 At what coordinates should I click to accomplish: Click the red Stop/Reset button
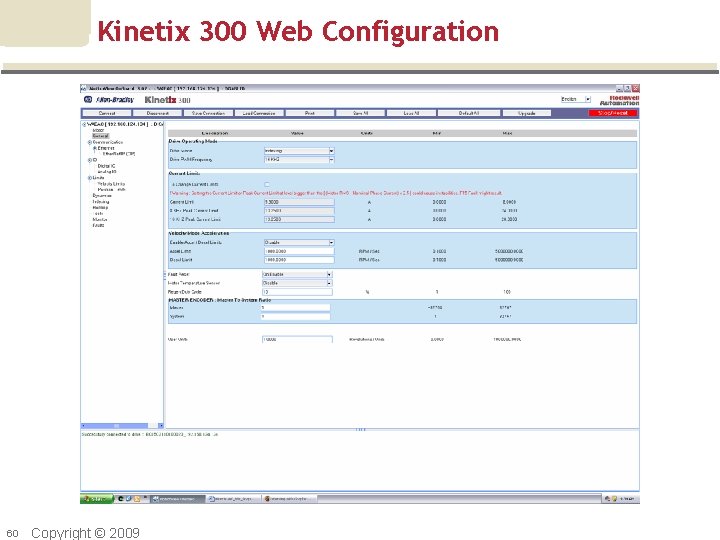613,113
